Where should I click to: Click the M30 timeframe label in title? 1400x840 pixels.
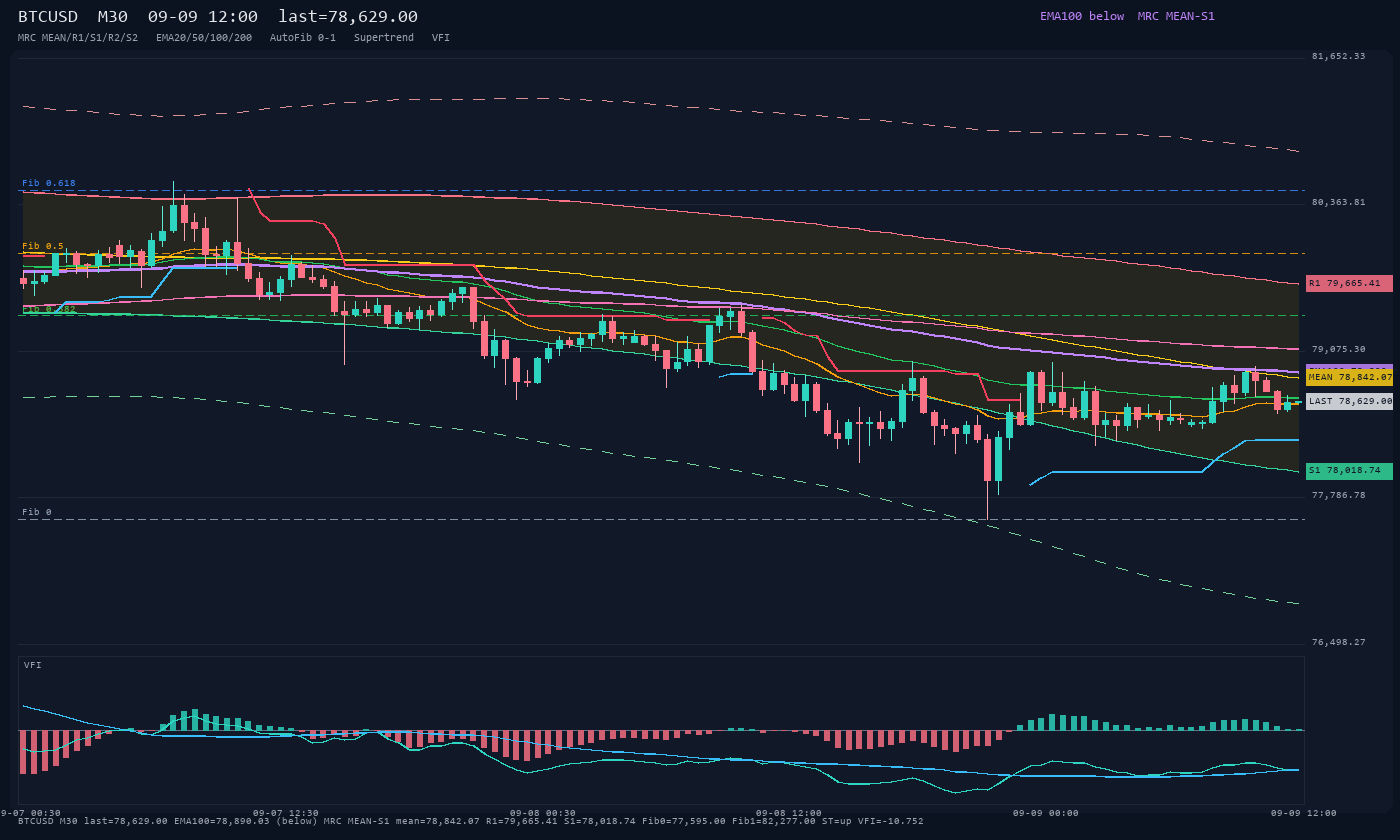pyautogui.click(x=113, y=17)
